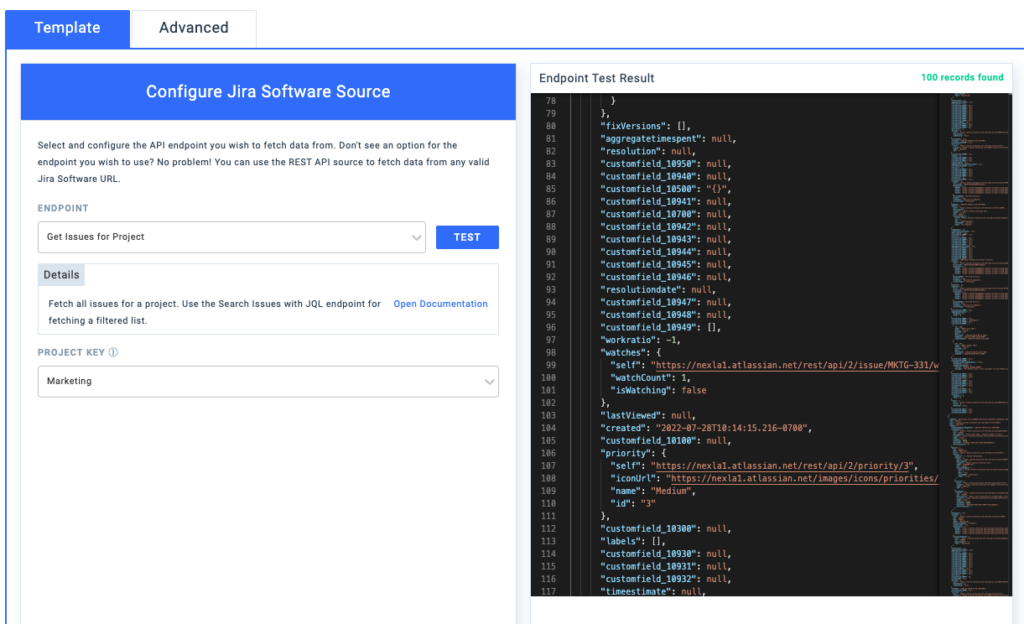Click the "labels" line

coord(633,541)
